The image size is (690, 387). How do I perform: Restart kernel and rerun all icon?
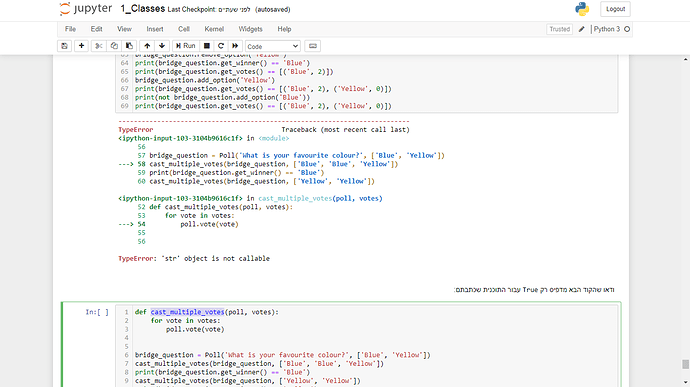[235, 46]
